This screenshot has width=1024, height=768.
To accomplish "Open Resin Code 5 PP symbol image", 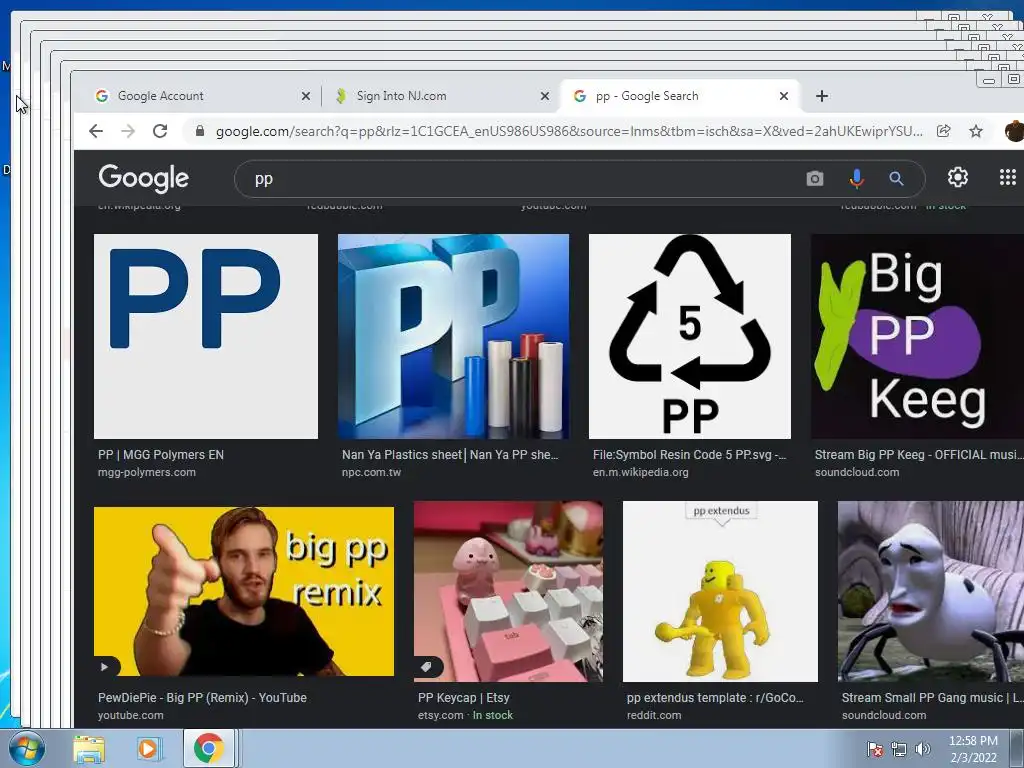I will pos(690,336).
